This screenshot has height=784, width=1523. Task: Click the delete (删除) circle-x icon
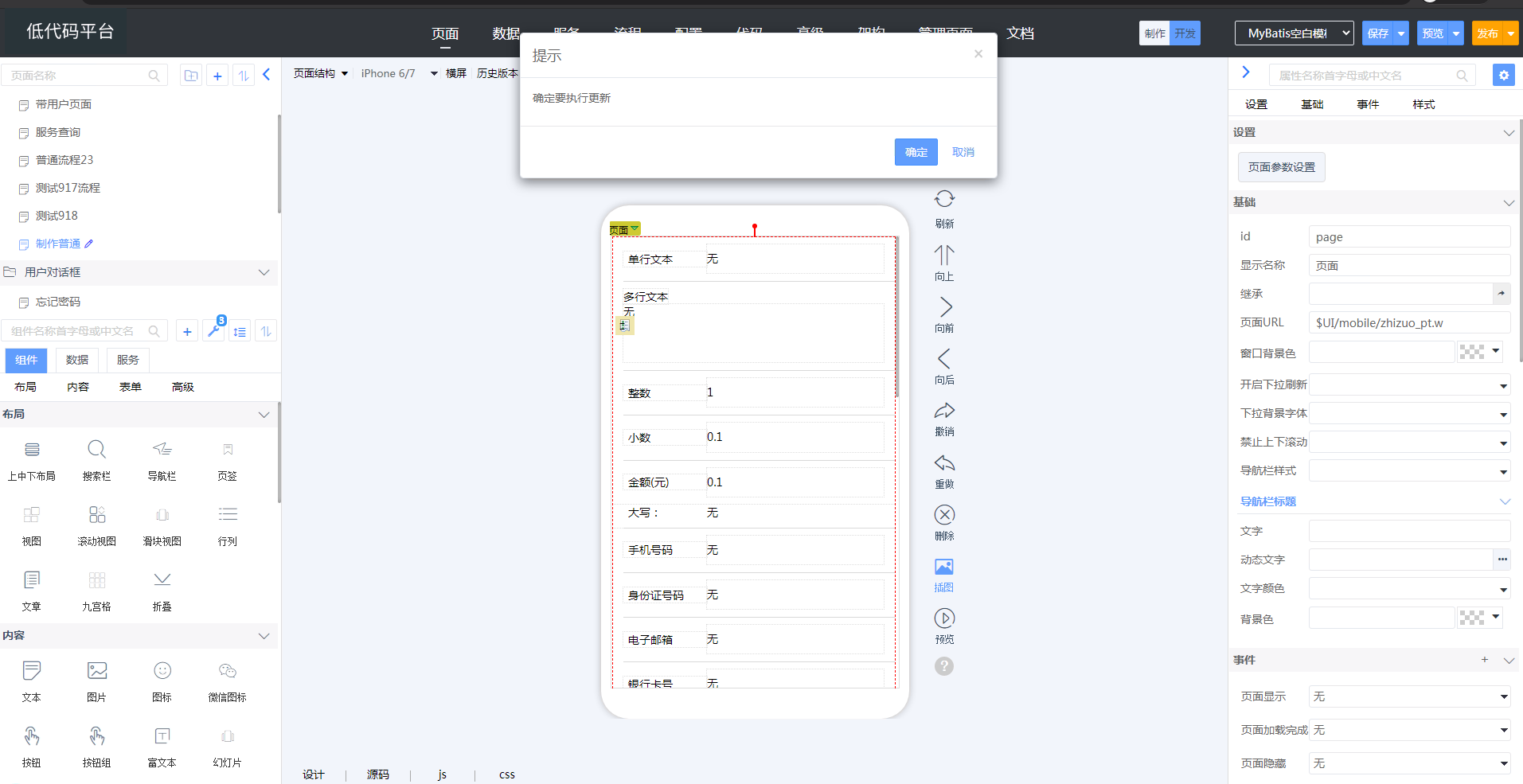coord(944,515)
